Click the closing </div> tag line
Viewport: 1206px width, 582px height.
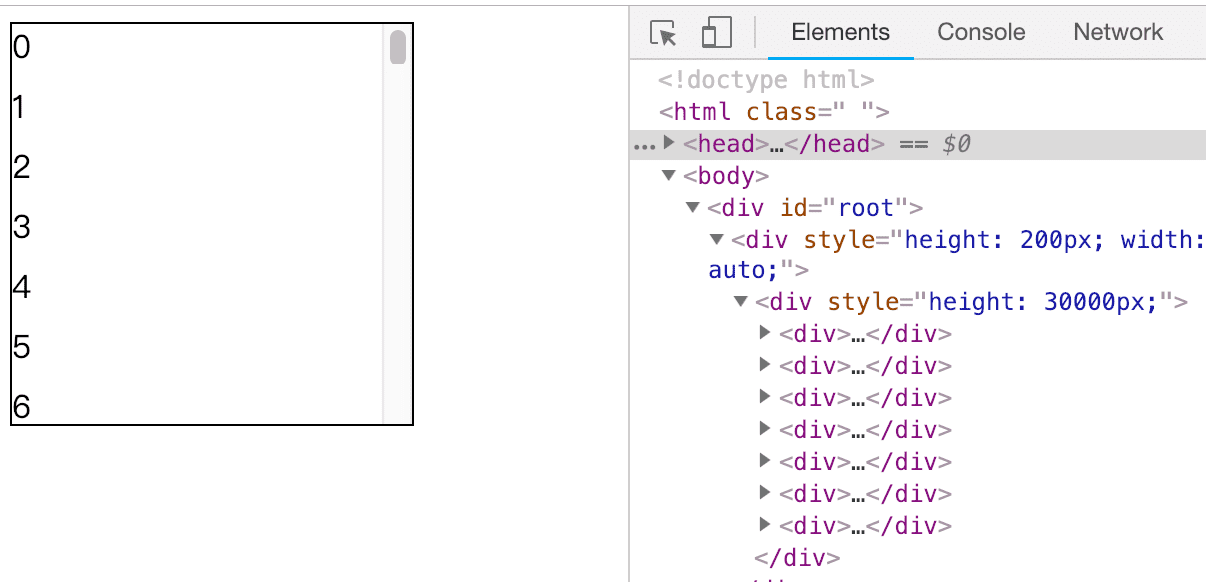tap(797, 557)
